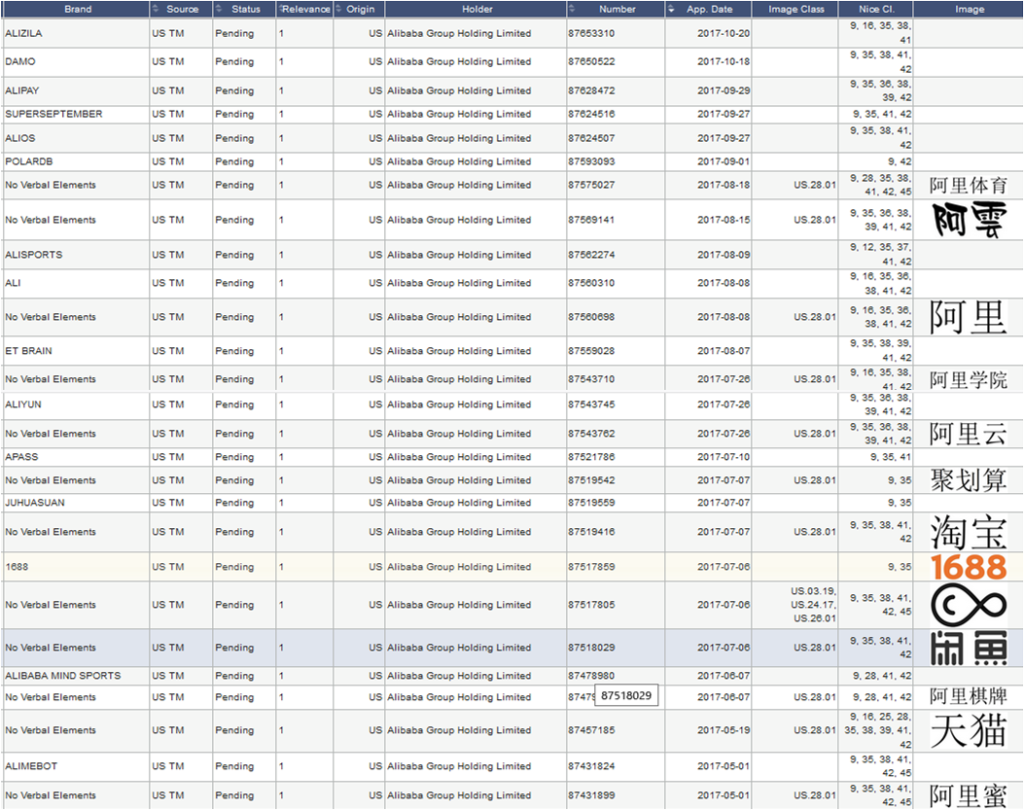This screenshot has width=1024, height=810.
Task: Click application number 87653310
Action: (x=591, y=33)
